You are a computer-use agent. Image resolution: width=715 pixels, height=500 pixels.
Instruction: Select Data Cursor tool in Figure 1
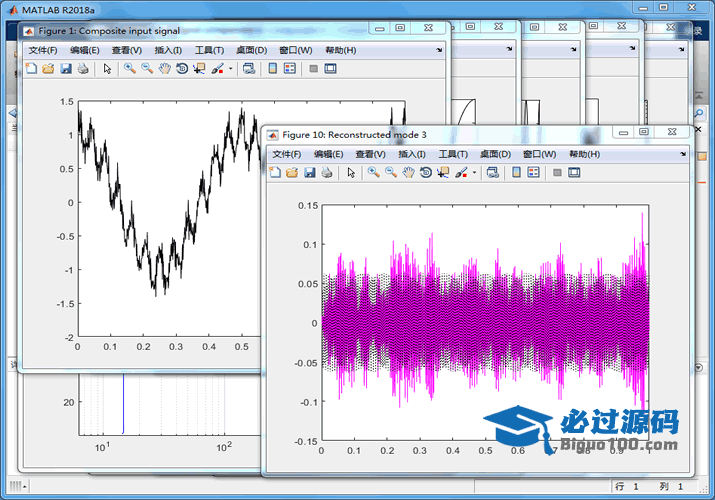coord(199,69)
